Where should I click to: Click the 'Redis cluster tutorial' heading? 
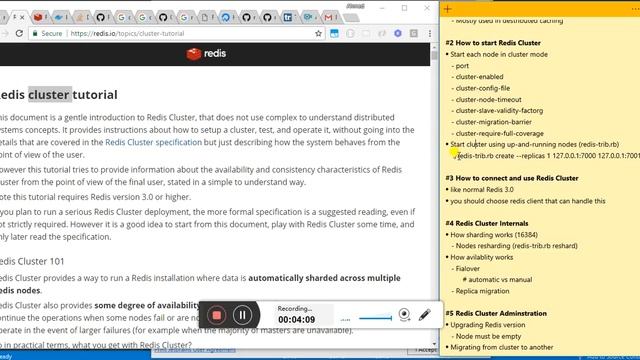(x=58, y=95)
